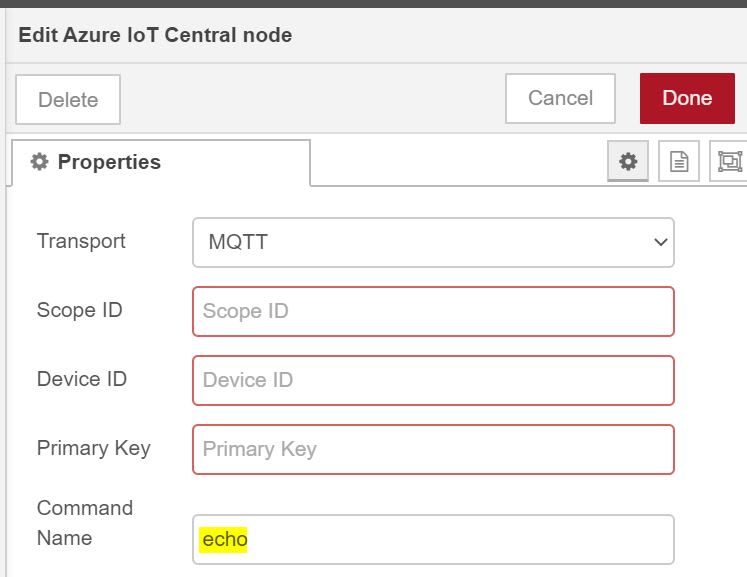Click the Command Name field containing echo
Image resolution: width=747 pixels, height=577 pixels.
point(433,539)
